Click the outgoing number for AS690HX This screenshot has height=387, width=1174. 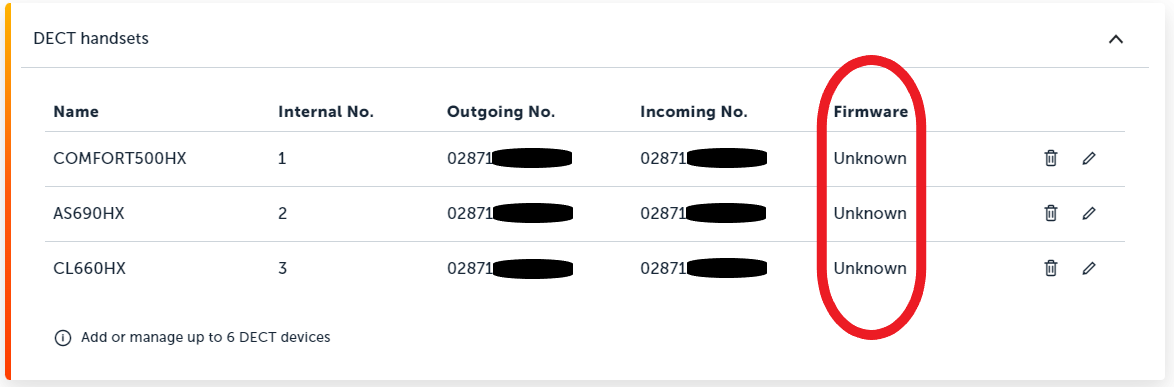pos(510,213)
